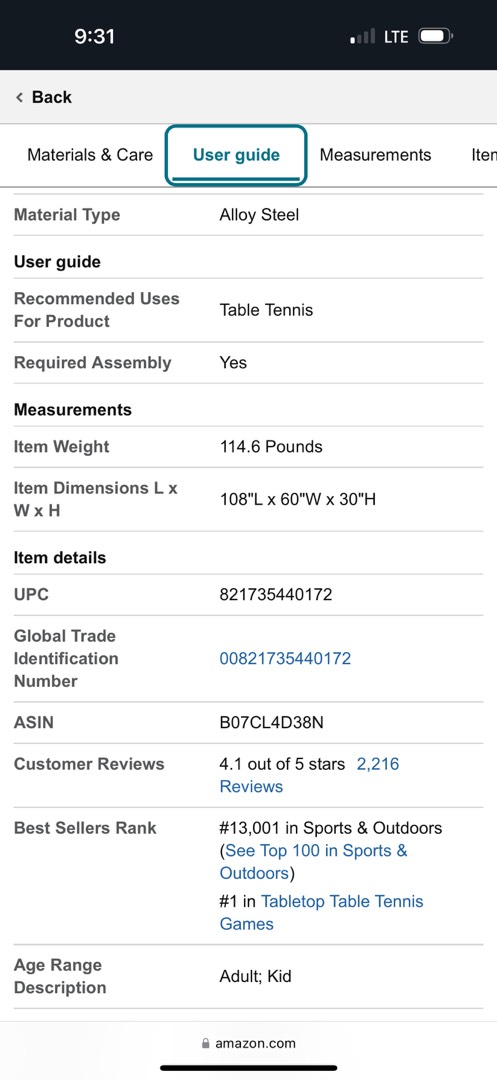Tap the amazon.com address bar
Screen dimensions: 497x1080
[x=248, y=1043]
